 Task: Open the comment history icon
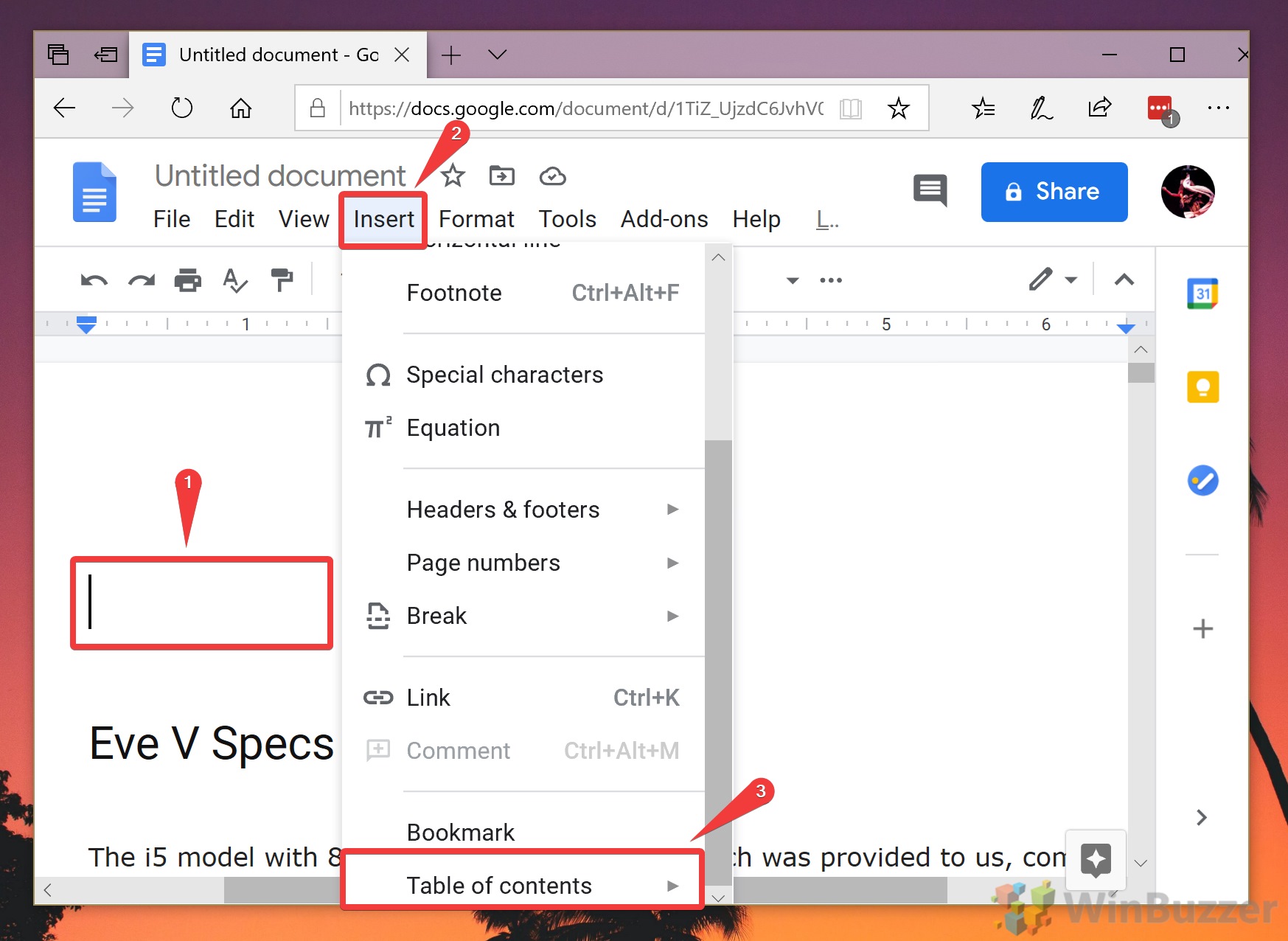930,191
